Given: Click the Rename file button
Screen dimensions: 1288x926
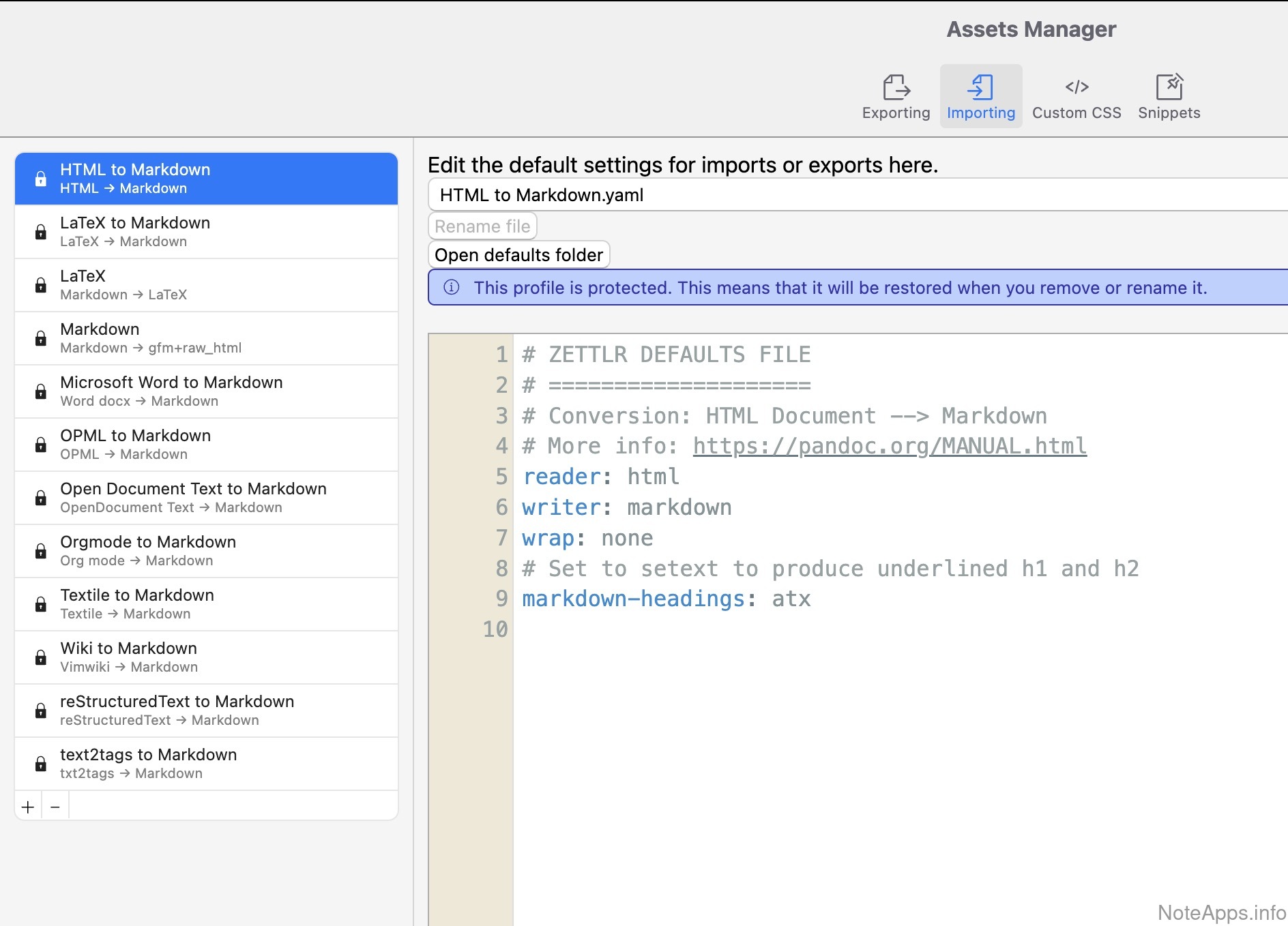Looking at the screenshot, I should (x=482, y=226).
